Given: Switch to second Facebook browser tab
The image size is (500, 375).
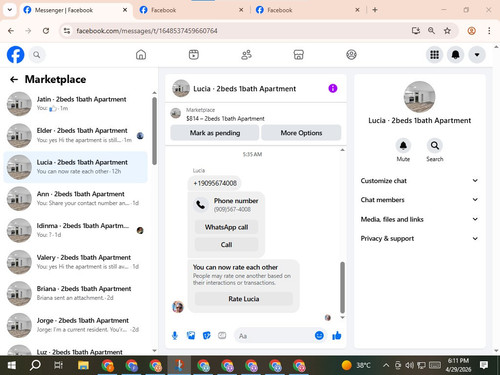Looking at the screenshot, I should (192, 10).
